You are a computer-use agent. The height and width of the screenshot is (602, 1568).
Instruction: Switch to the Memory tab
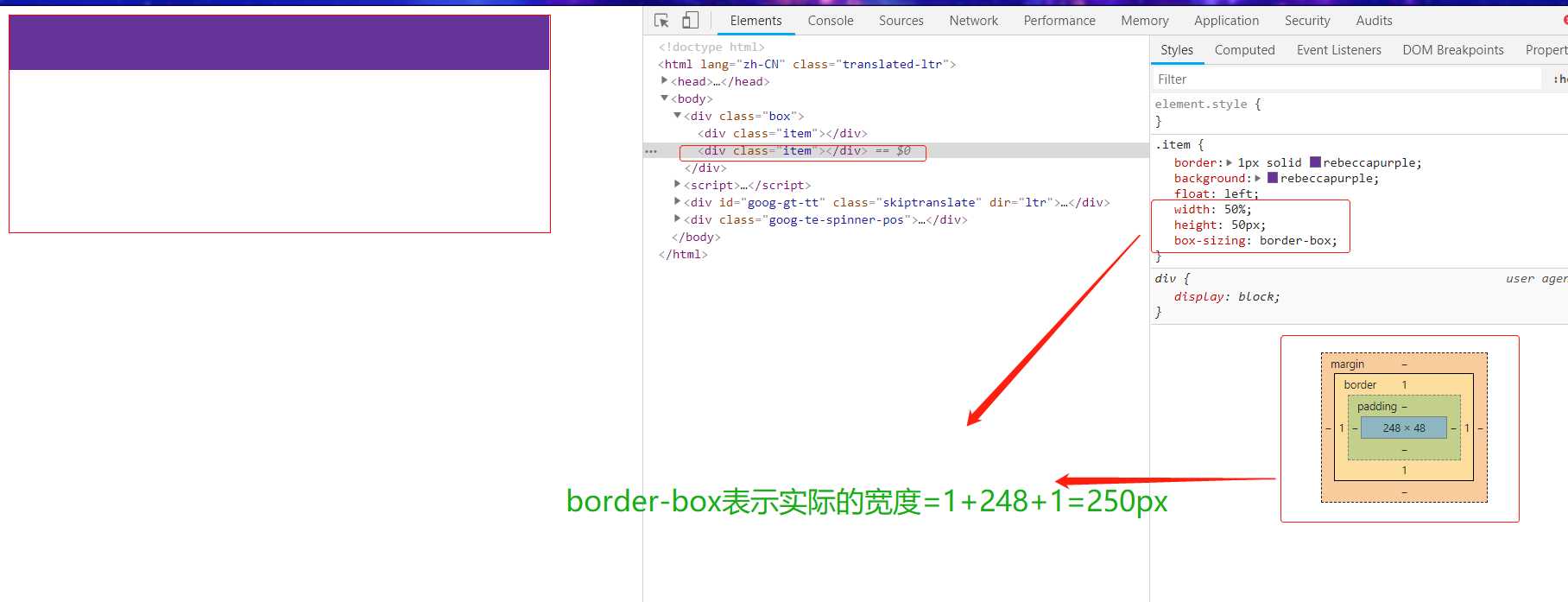click(x=1145, y=21)
